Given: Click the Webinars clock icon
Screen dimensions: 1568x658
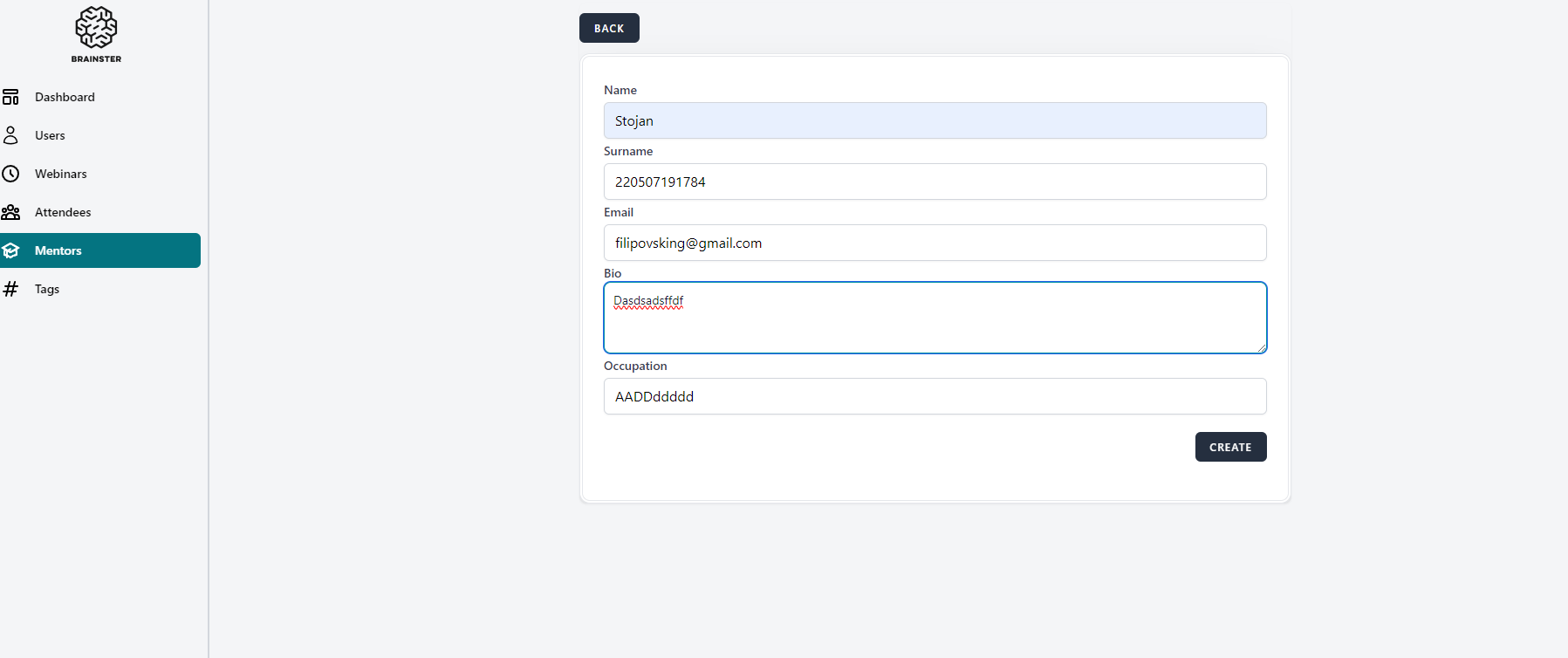Looking at the screenshot, I should pyautogui.click(x=10, y=174).
